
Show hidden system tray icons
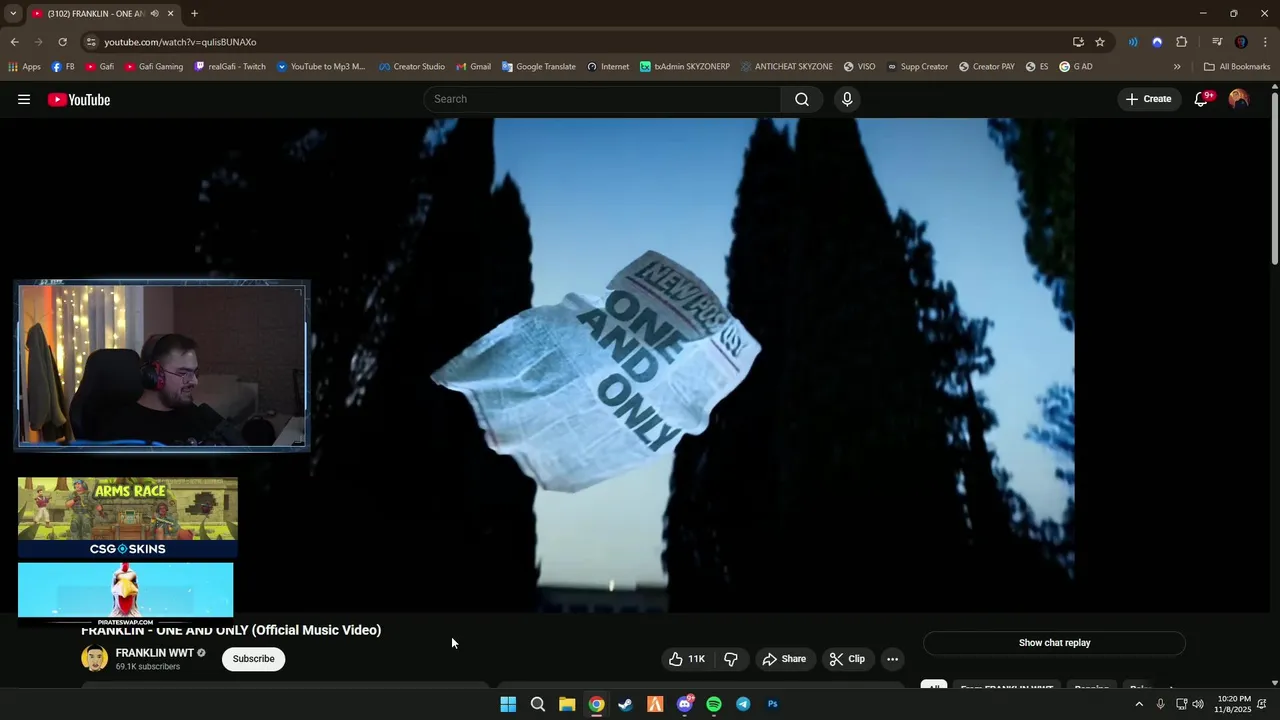coord(1138,704)
